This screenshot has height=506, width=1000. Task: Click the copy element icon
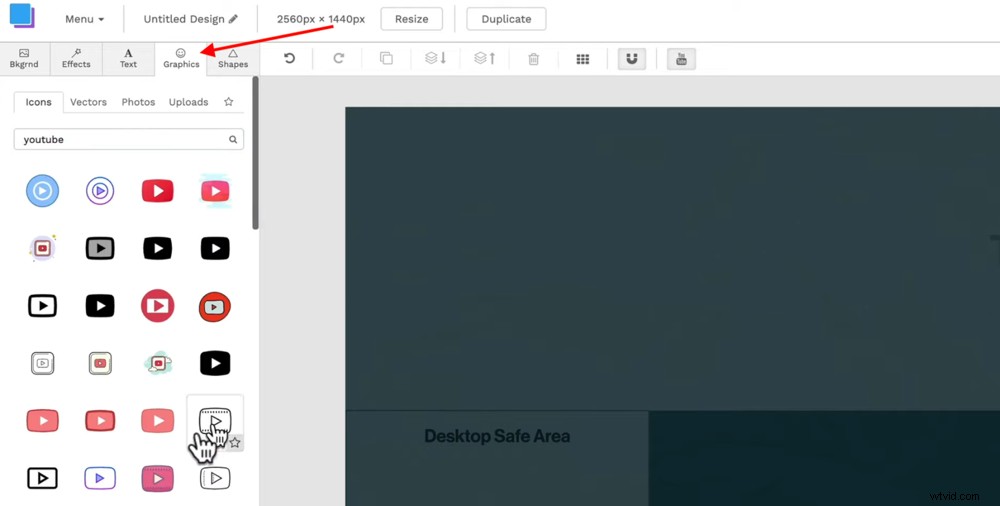[386, 59]
